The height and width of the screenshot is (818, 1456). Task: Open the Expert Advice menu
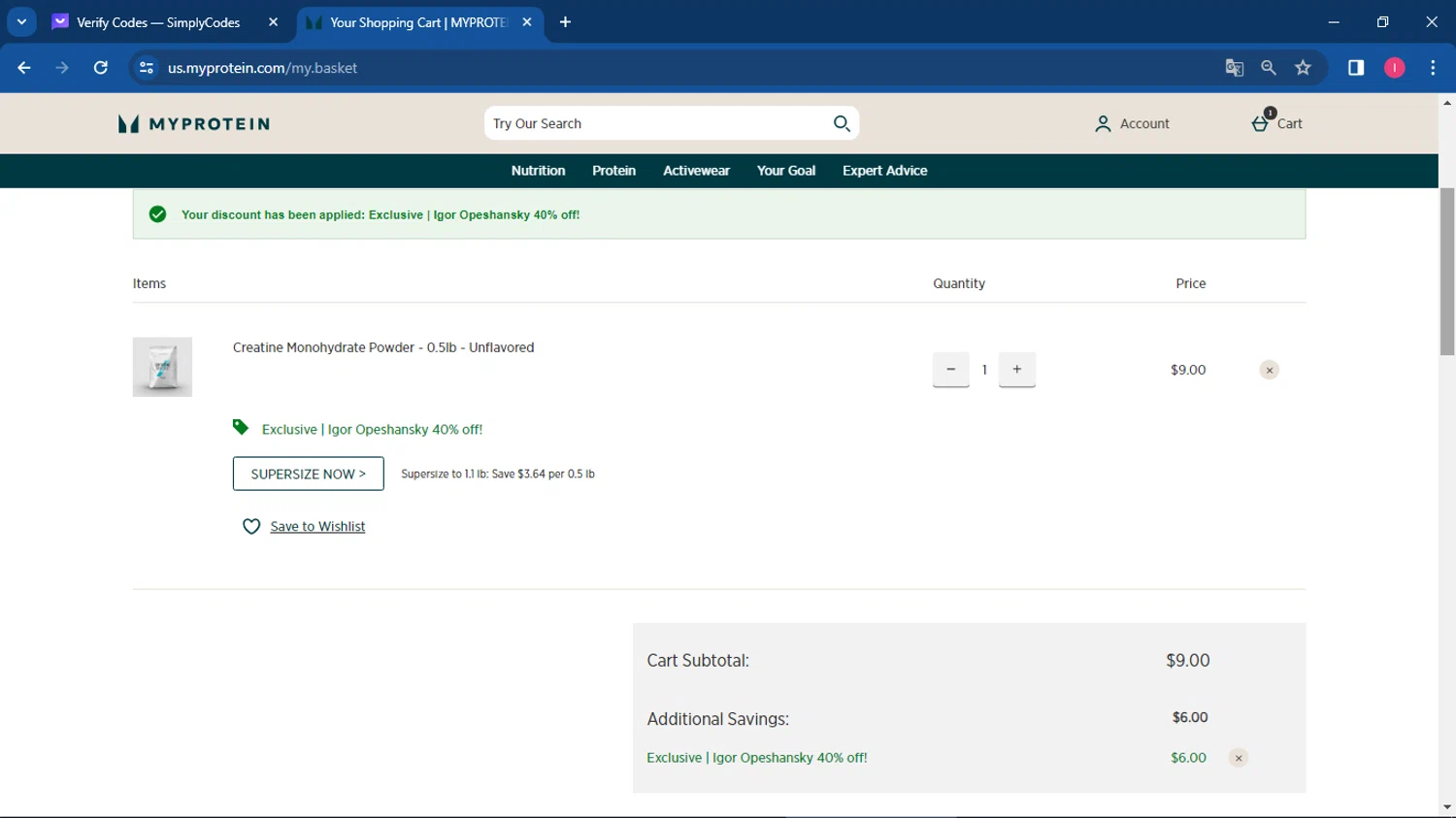point(884,171)
